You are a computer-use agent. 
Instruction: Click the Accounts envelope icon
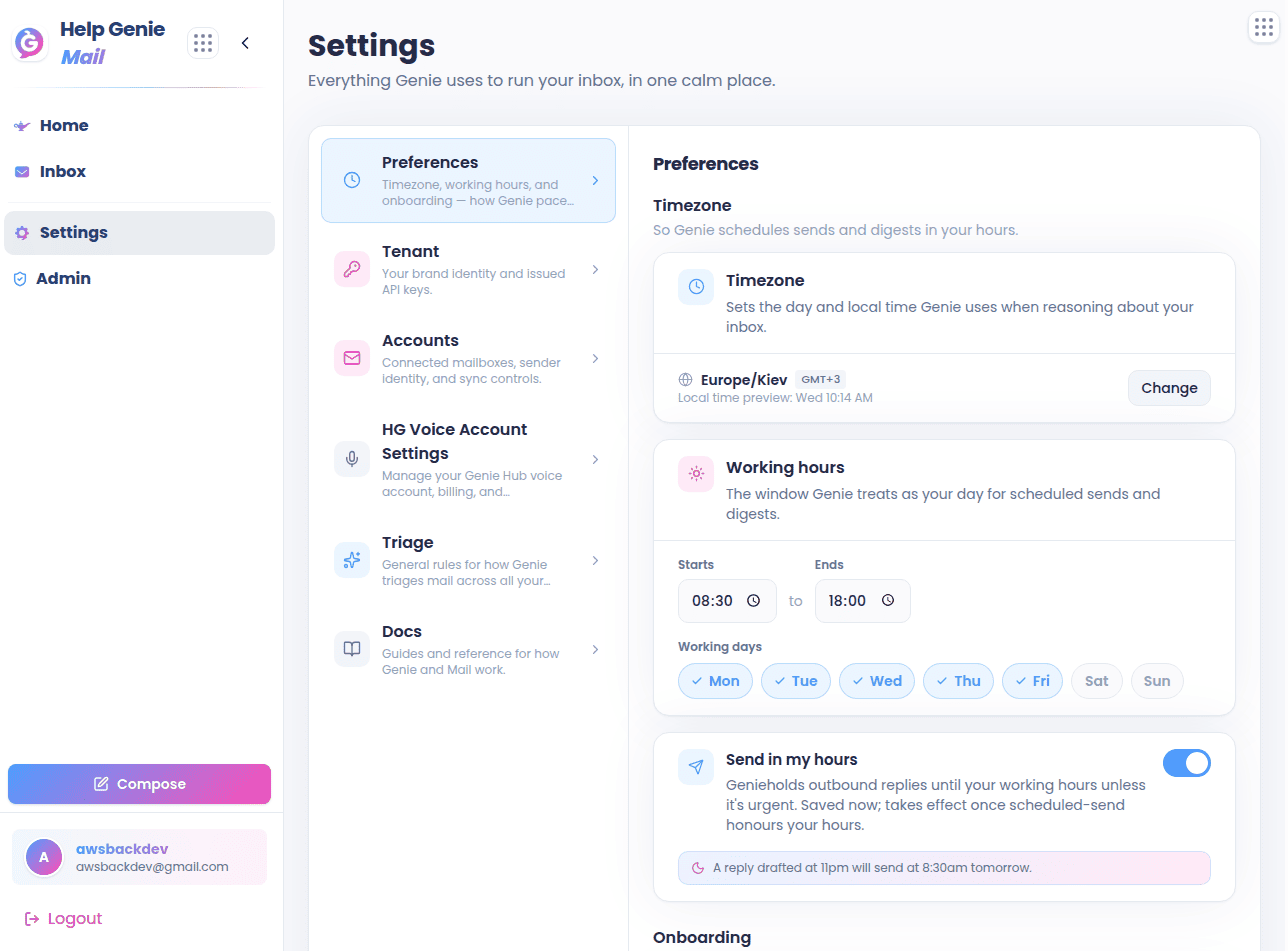(x=352, y=358)
